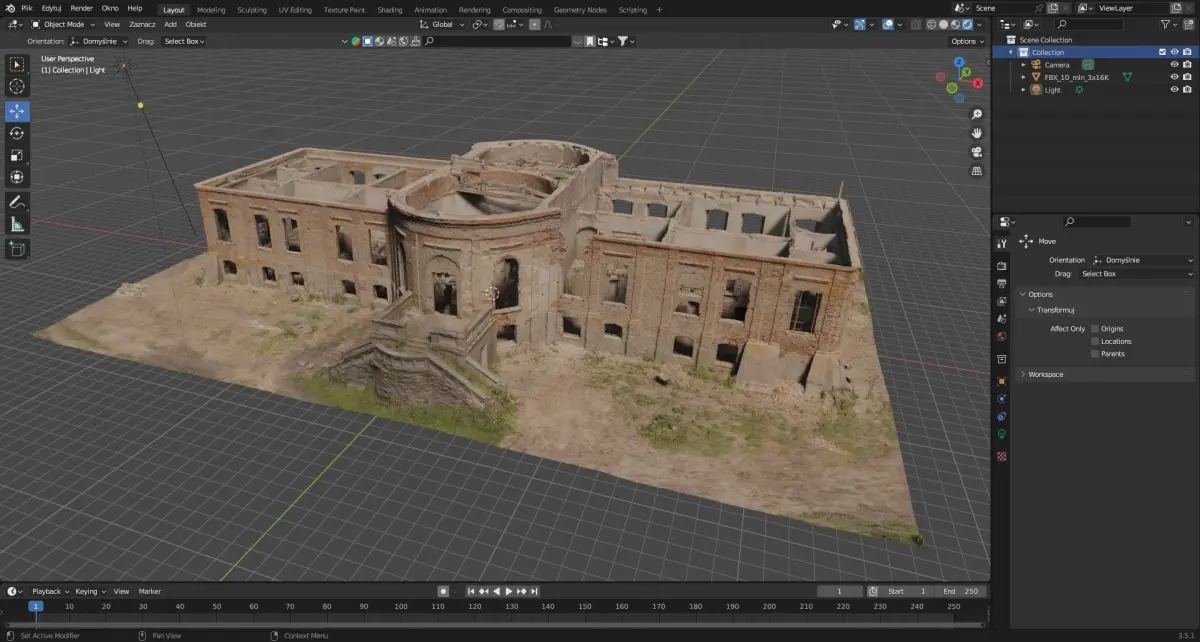Viewport: 1200px width, 642px height.
Task: Open the Texture properties tab
Action: click(1001, 456)
